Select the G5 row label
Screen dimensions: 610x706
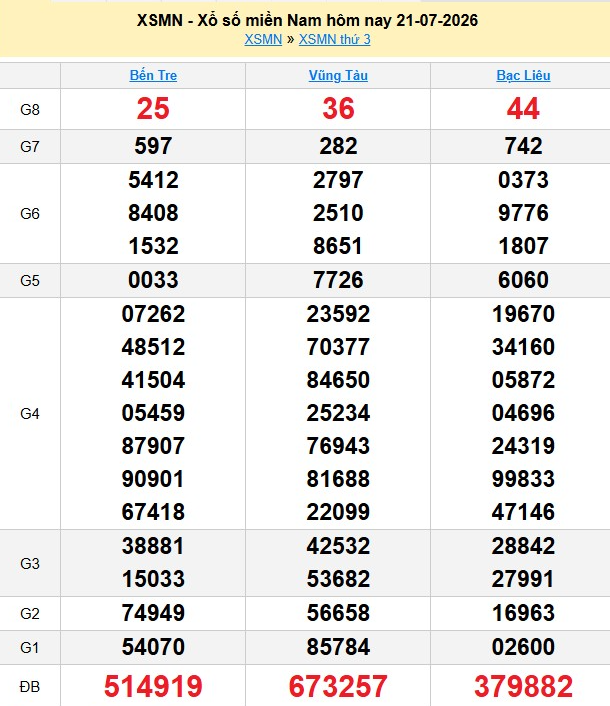30,281
